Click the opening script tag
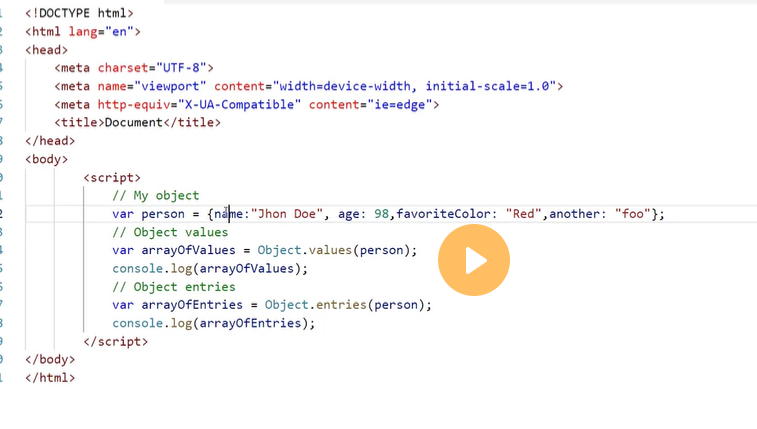This screenshot has width=757, height=429. tap(112, 177)
